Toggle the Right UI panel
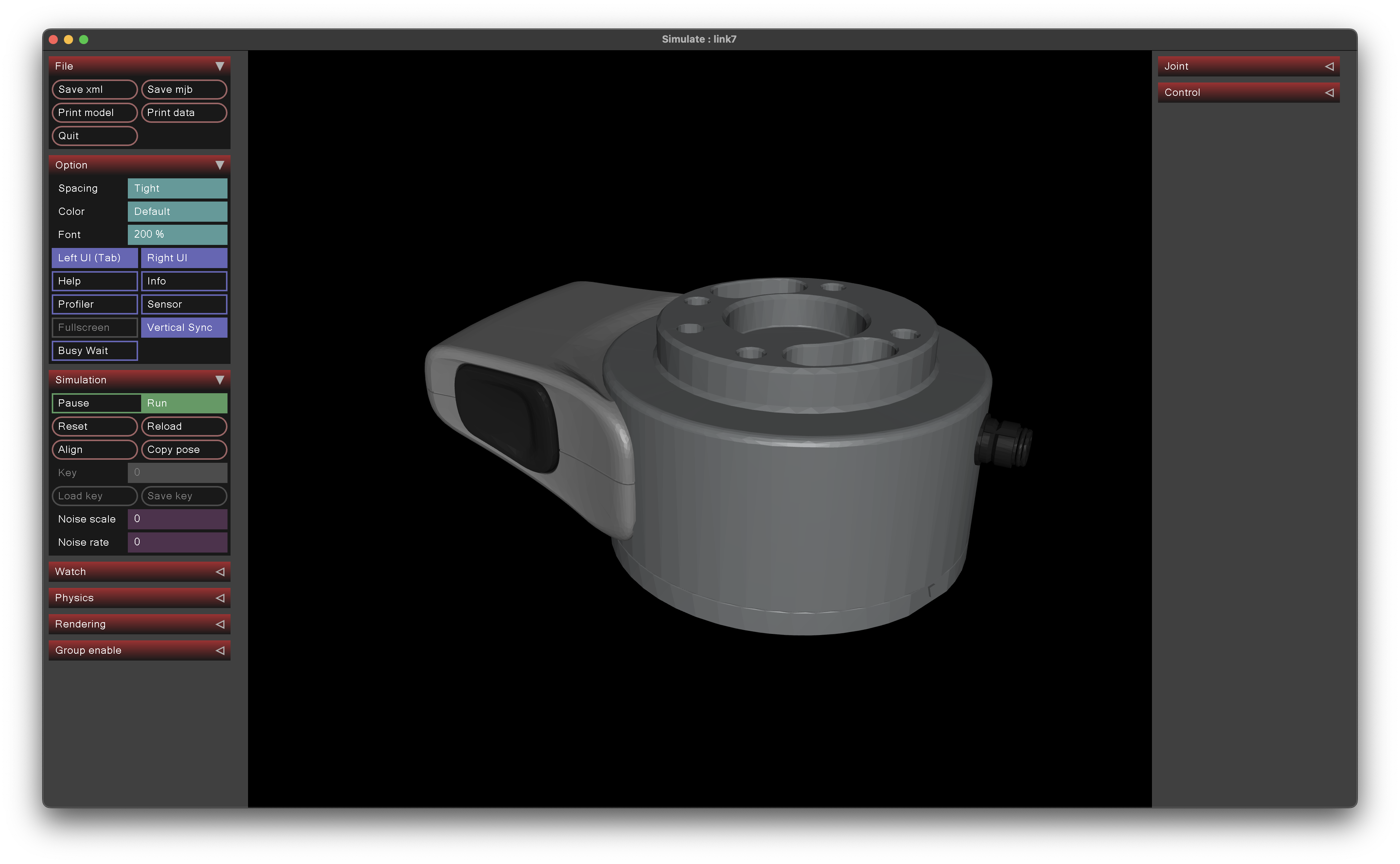1400x864 pixels. point(183,258)
